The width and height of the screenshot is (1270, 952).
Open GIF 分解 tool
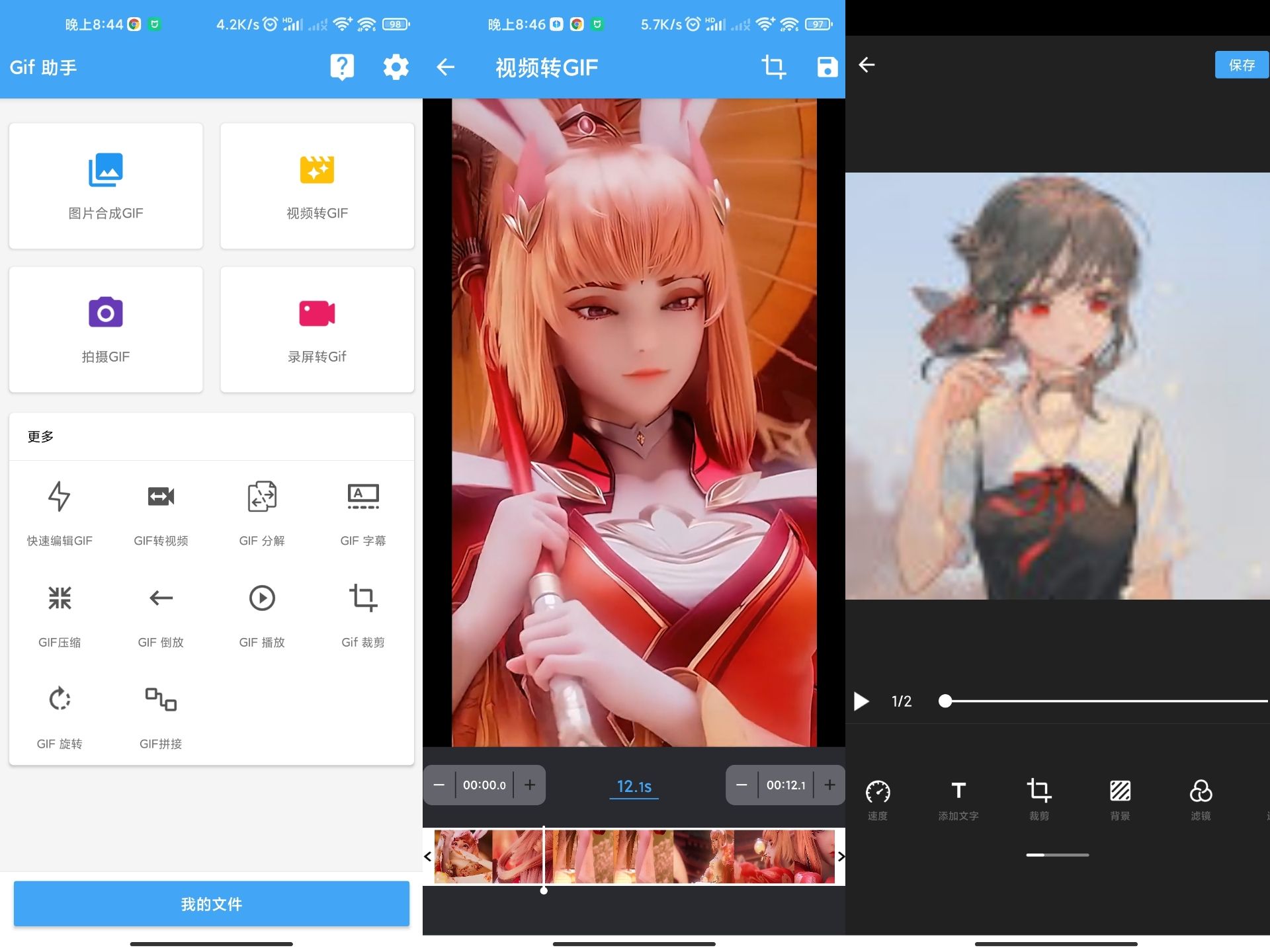262,513
